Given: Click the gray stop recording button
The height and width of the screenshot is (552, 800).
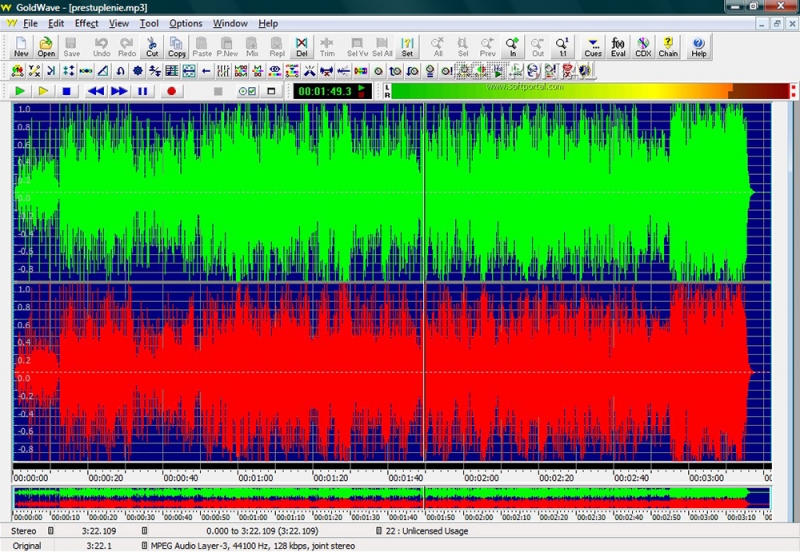Looking at the screenshot, I should coord(218,91).
